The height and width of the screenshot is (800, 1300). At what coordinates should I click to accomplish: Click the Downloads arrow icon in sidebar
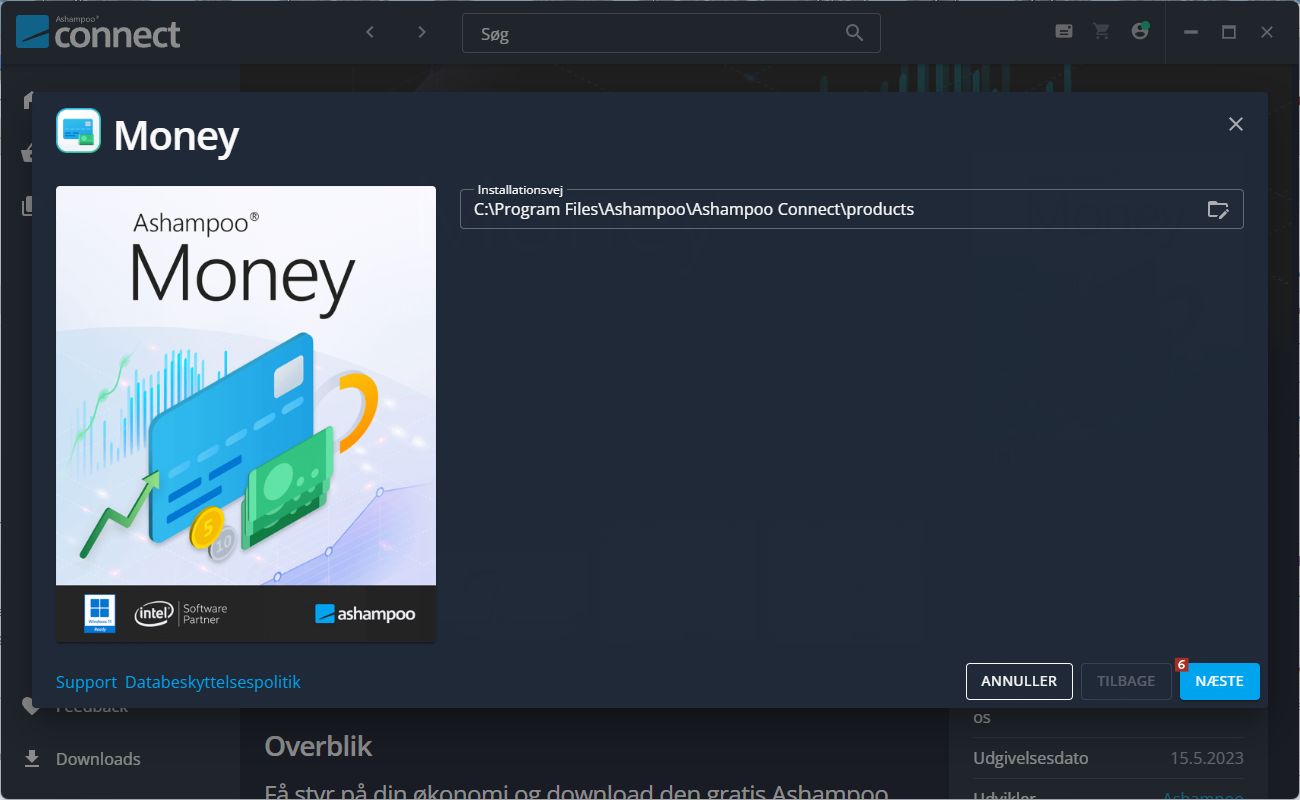pos(32,758)
